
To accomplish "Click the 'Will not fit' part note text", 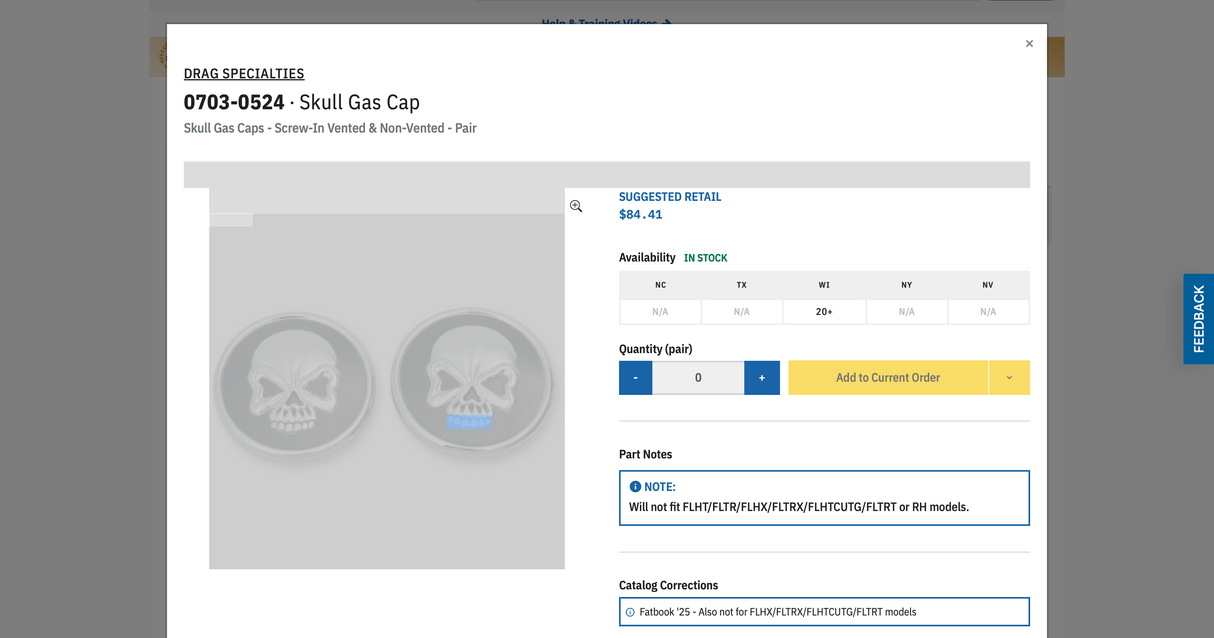I will [x=799, y=507].
